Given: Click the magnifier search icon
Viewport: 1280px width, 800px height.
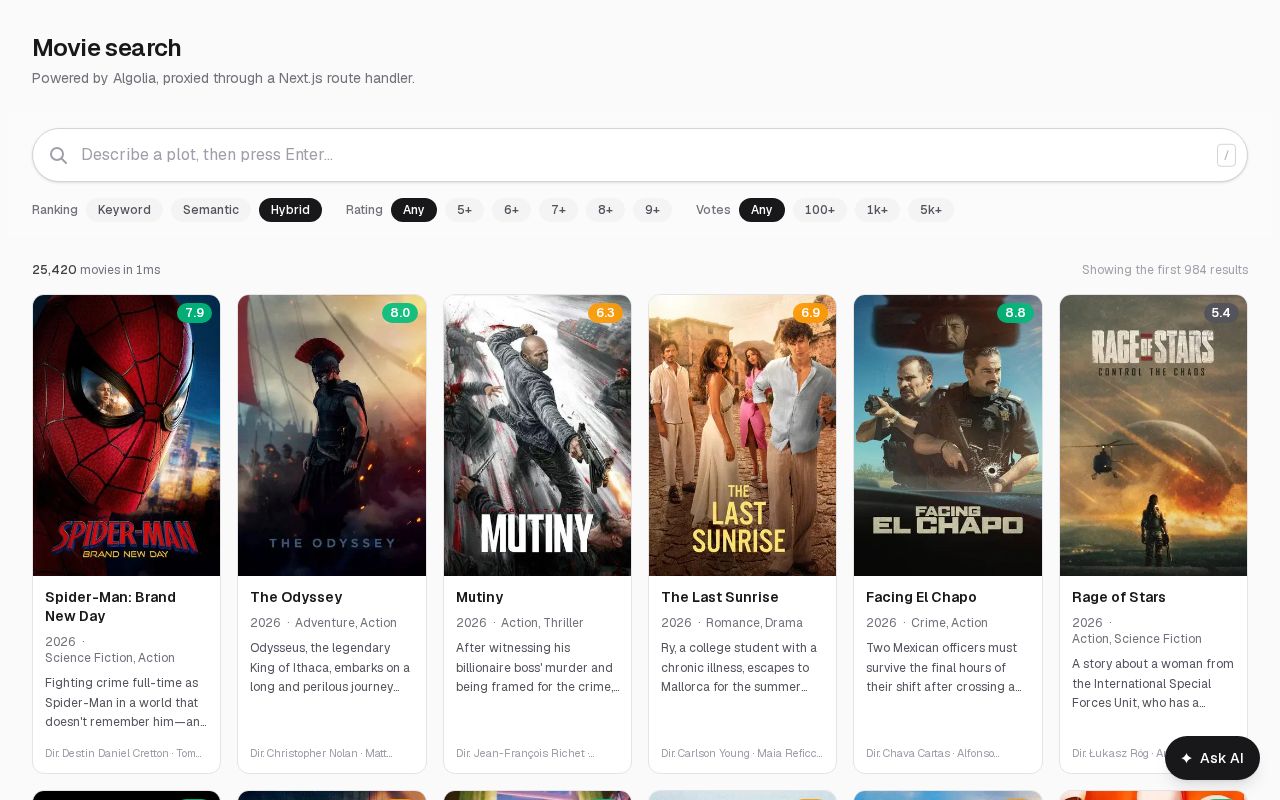Looking at the screenshot, I should tap(58, 155).
